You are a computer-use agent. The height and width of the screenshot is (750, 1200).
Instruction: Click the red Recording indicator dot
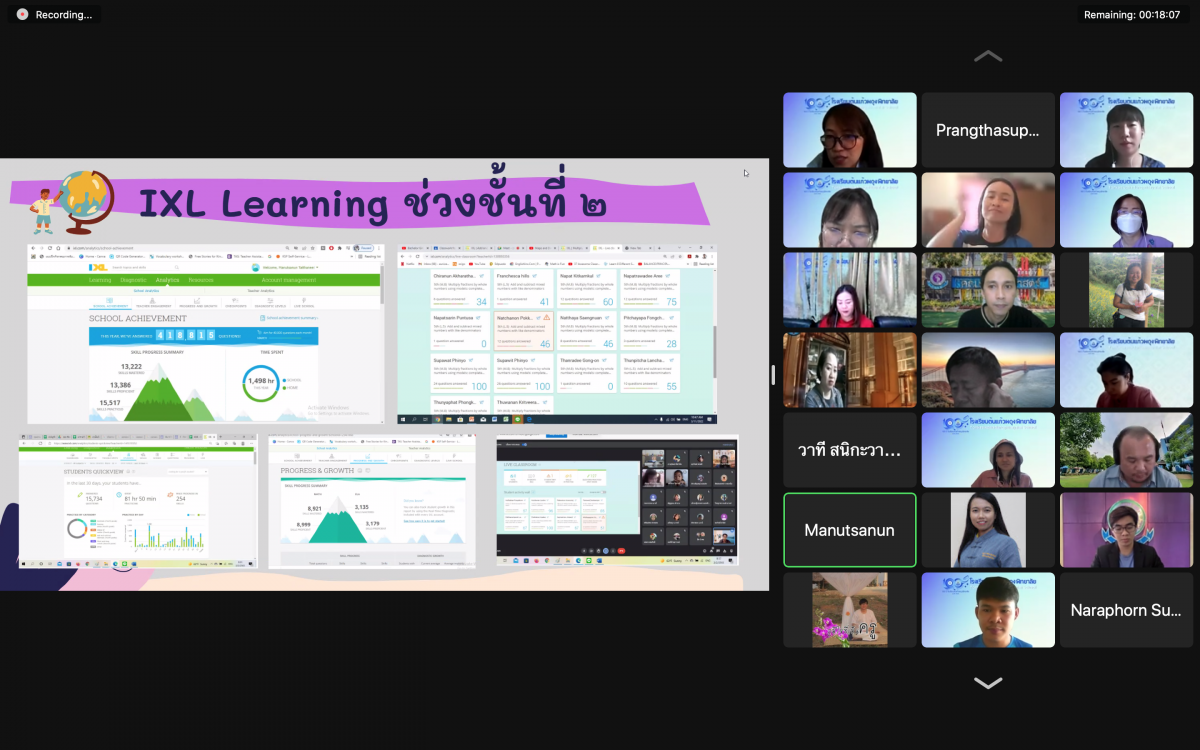click(22, 15)
